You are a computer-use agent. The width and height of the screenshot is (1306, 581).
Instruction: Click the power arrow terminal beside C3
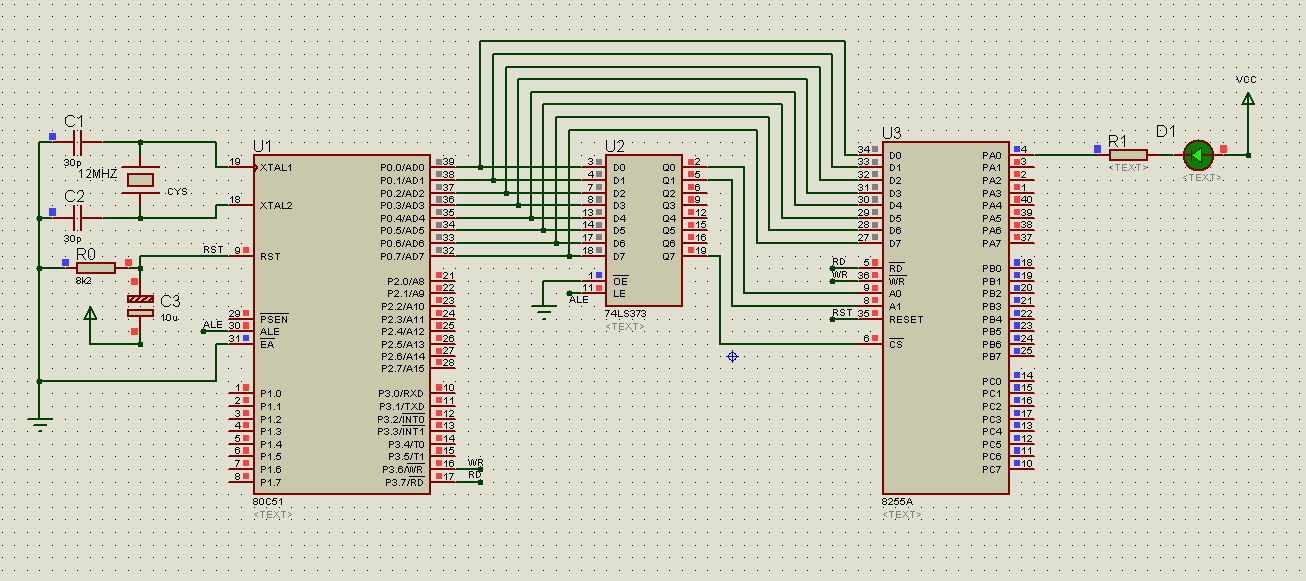pos(90,314)
